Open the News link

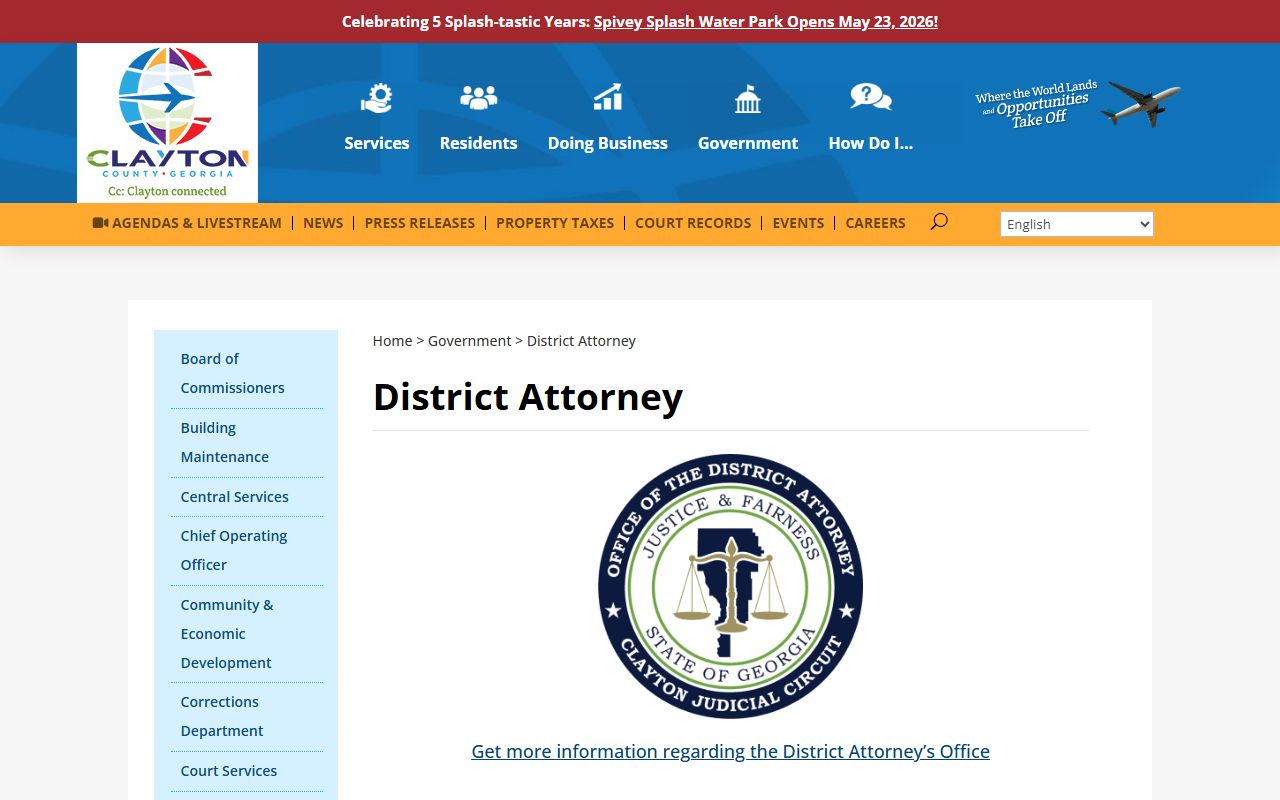point(323,223)
